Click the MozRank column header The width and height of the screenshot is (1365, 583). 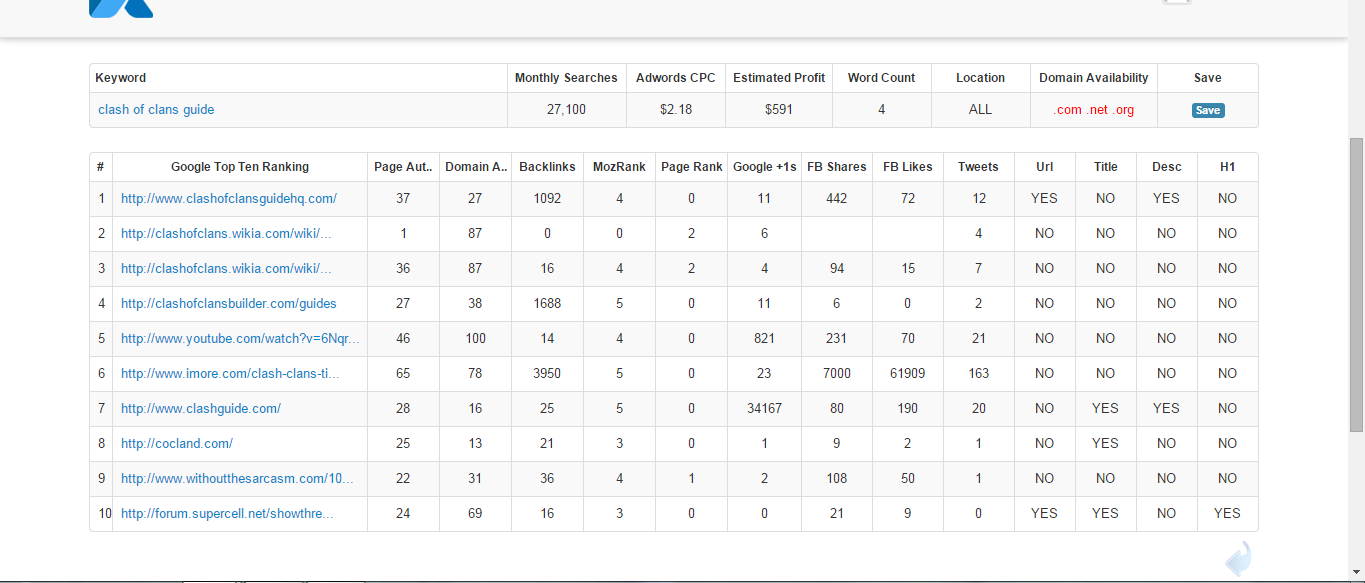tap(619, 167)
